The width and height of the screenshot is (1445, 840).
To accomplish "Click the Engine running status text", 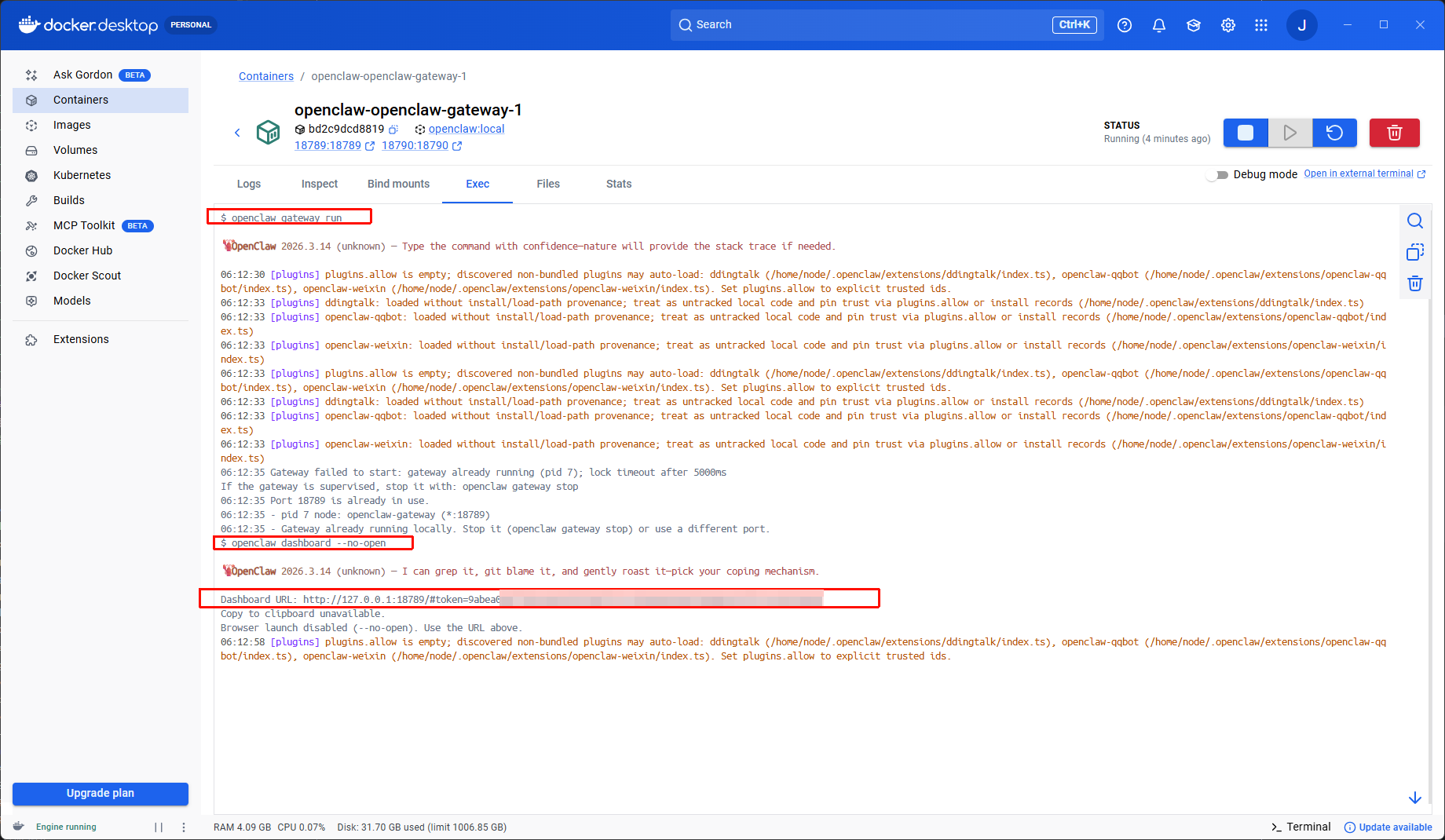I will click(66, 827).
